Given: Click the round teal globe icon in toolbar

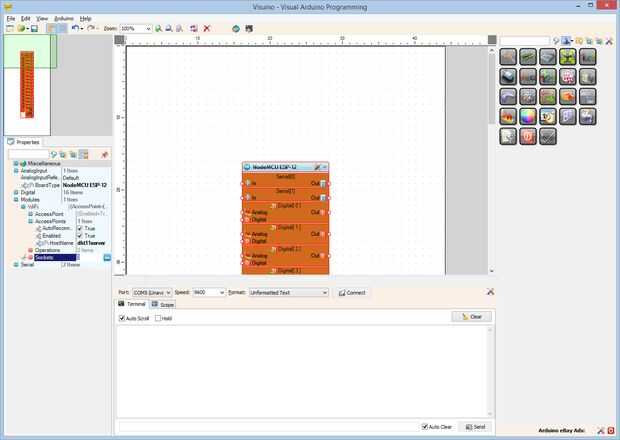Looking at the screenshot, I should pos(236,28).
